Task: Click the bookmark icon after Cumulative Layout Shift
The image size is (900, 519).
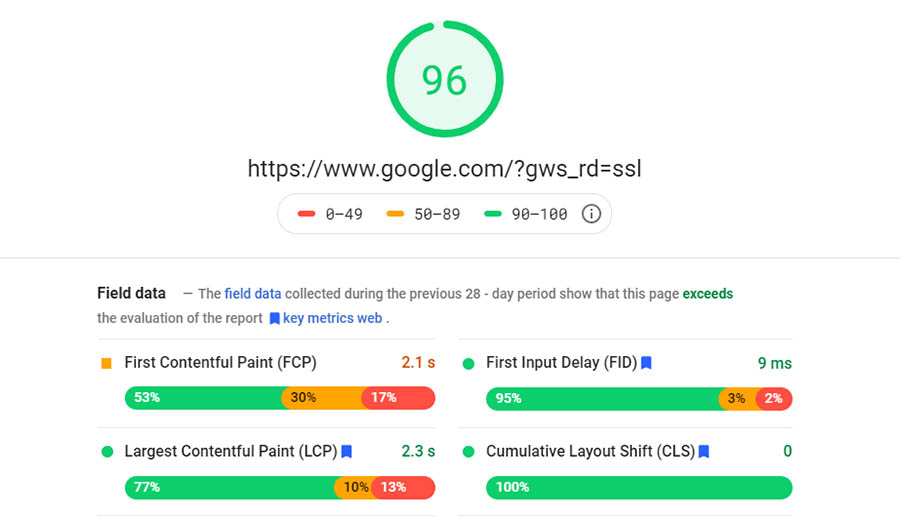Action: coord(704,452)
